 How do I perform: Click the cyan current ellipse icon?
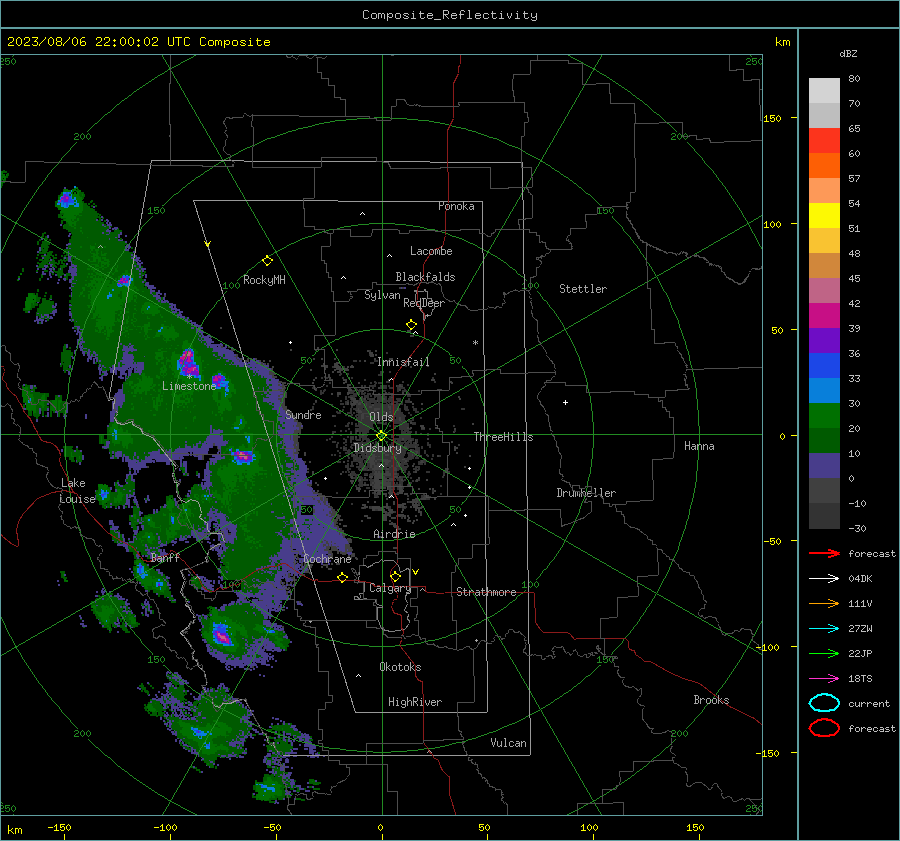point(824,703)
